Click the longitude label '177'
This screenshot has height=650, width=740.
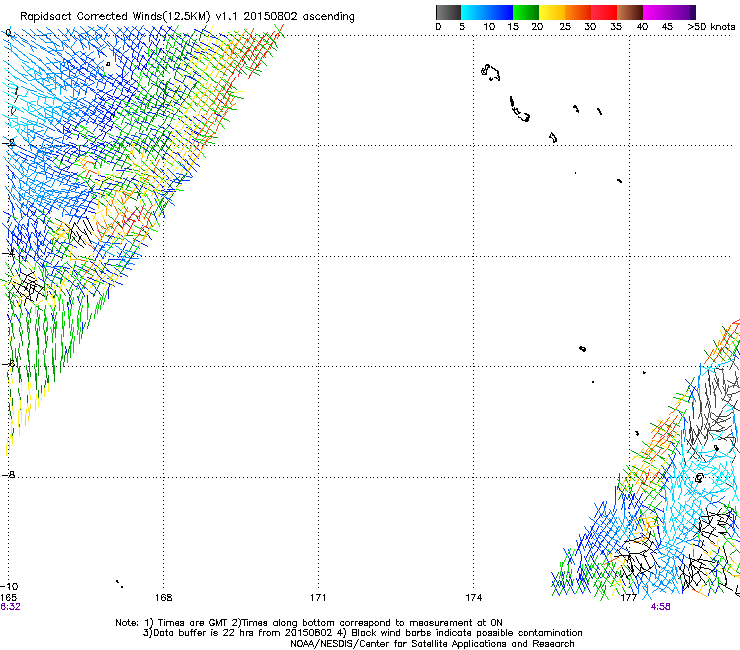coord(629,598)
